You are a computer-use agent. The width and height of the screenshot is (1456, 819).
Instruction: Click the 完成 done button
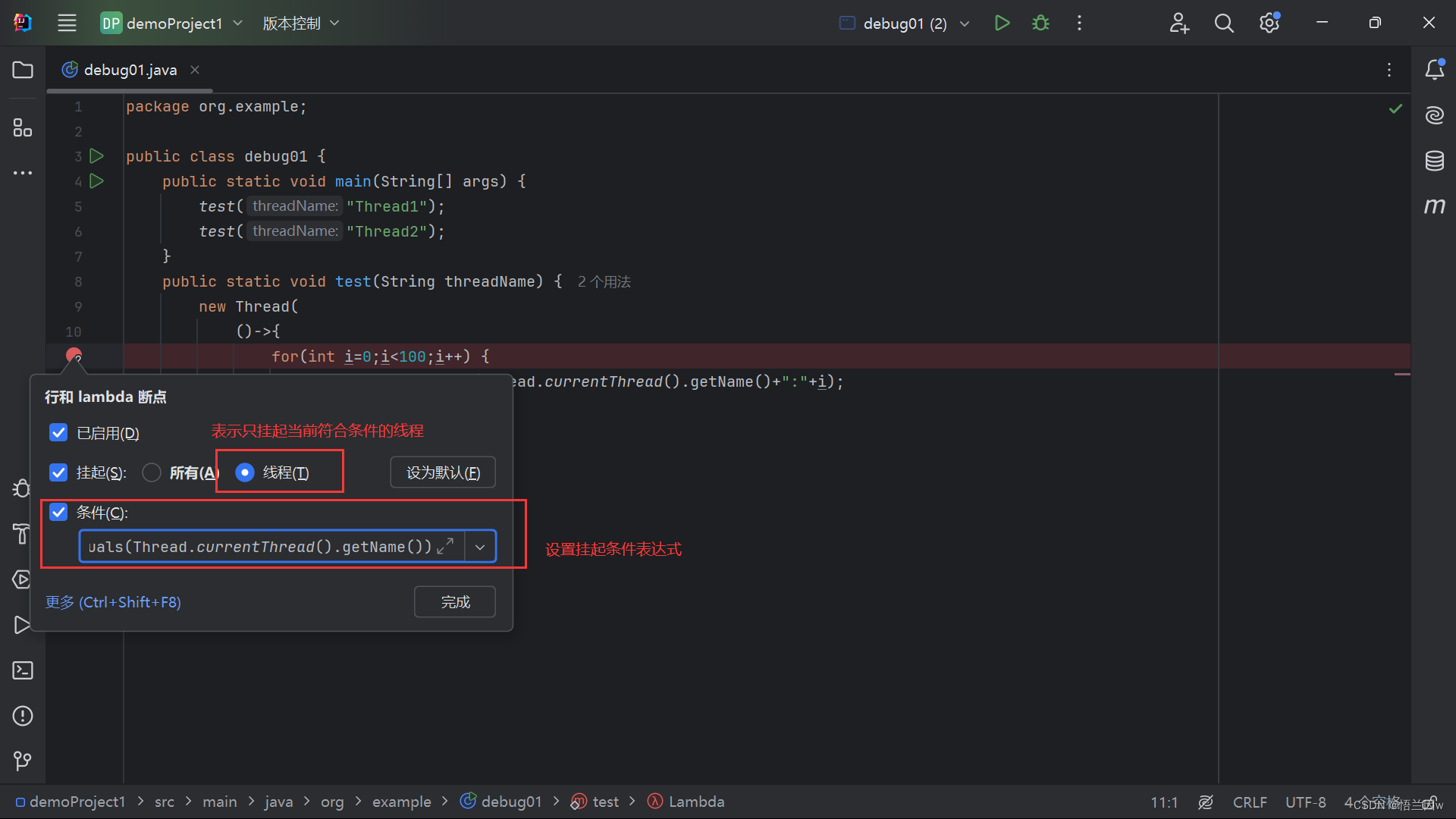(455, 601)
